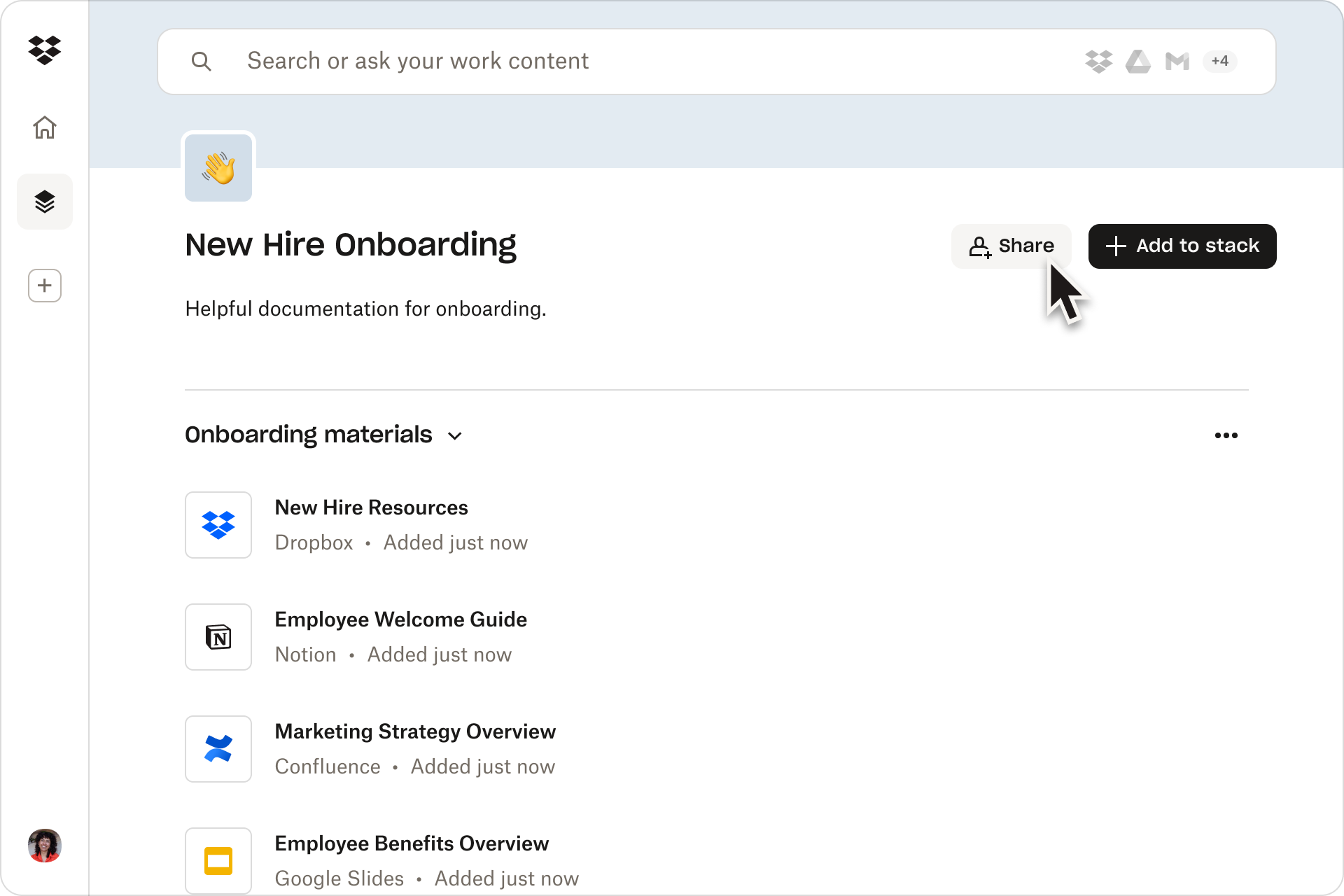
Task: Click the Dropbox connector icon in the search bar
Action: click(x=1099, y=62)
